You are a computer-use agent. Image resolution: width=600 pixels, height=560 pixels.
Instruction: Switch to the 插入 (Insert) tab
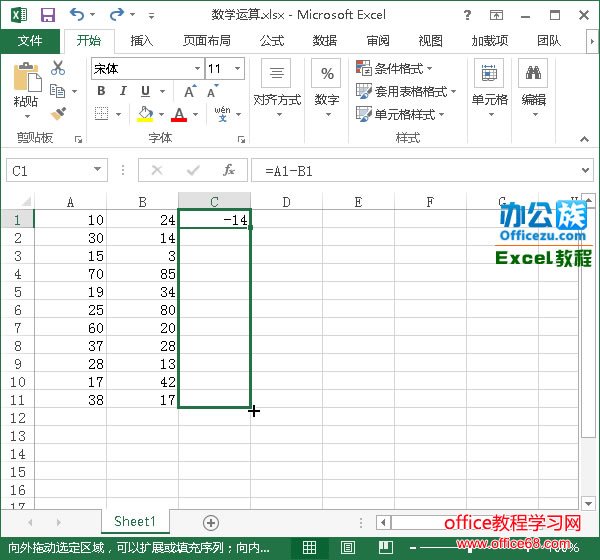[x=142, y=41]
